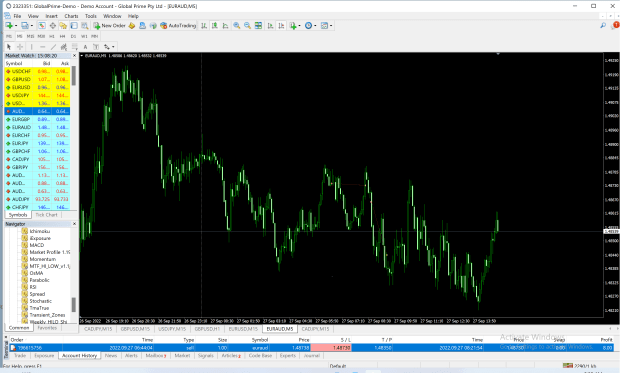Screen dimensions: 625x373
Task: Select the H1 timeframe button
Action: coord(52,36)
